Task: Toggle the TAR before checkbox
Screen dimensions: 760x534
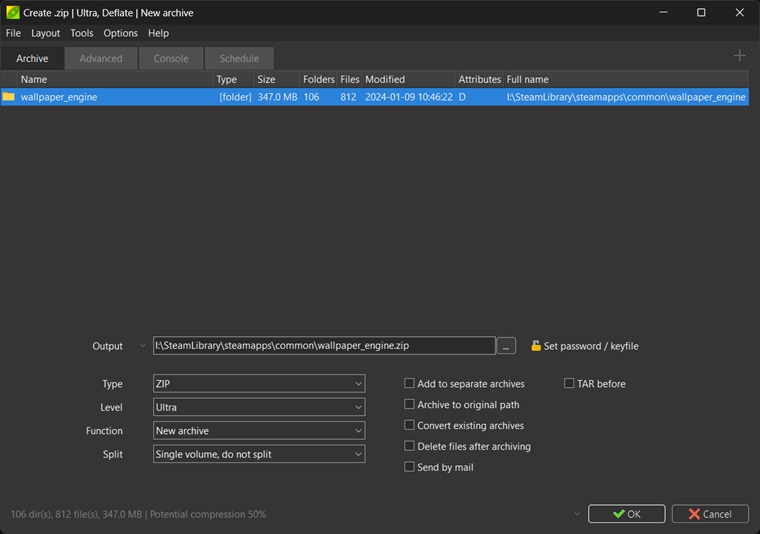Action: click(x=569, y=383)
